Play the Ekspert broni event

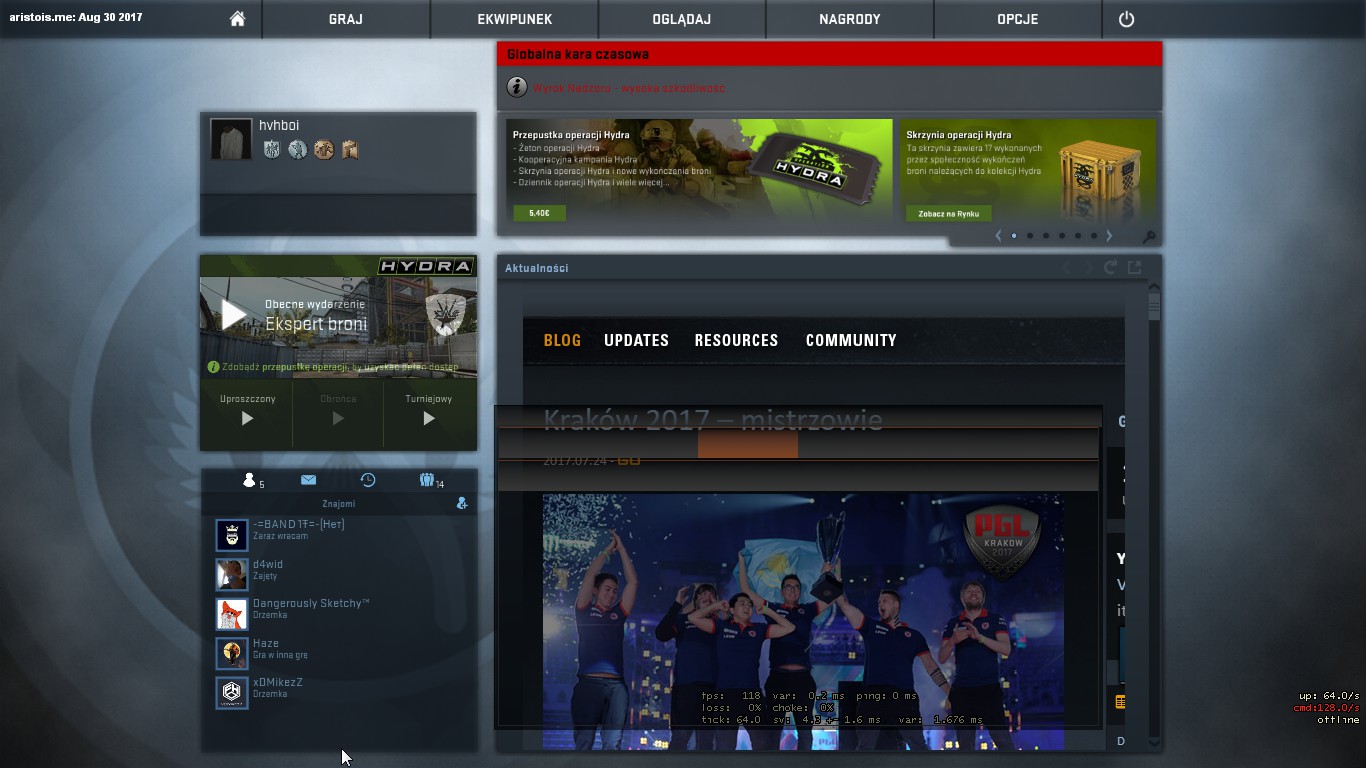click(x=234, y=315)
